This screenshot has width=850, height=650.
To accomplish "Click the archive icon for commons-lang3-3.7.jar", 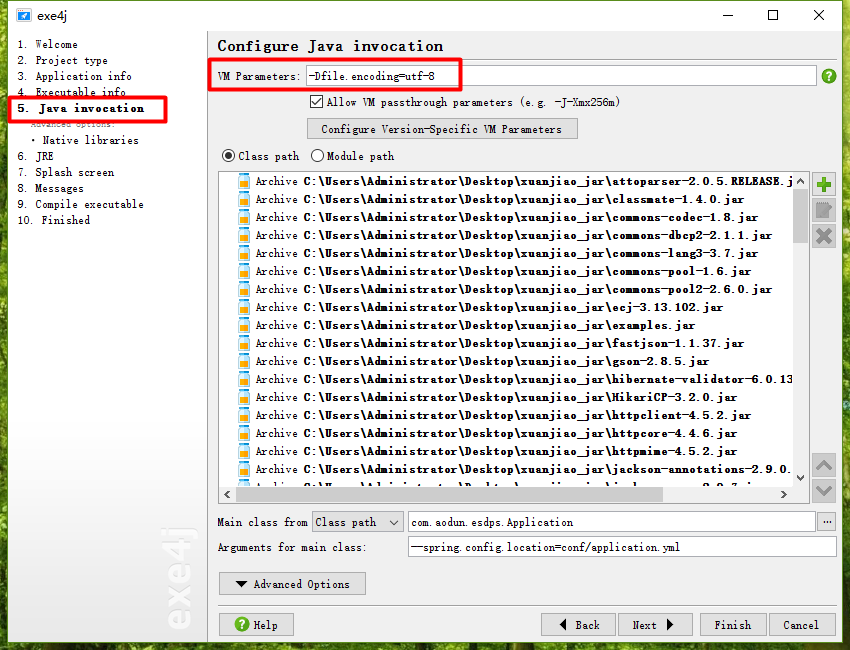I will (x=244, y=253).
